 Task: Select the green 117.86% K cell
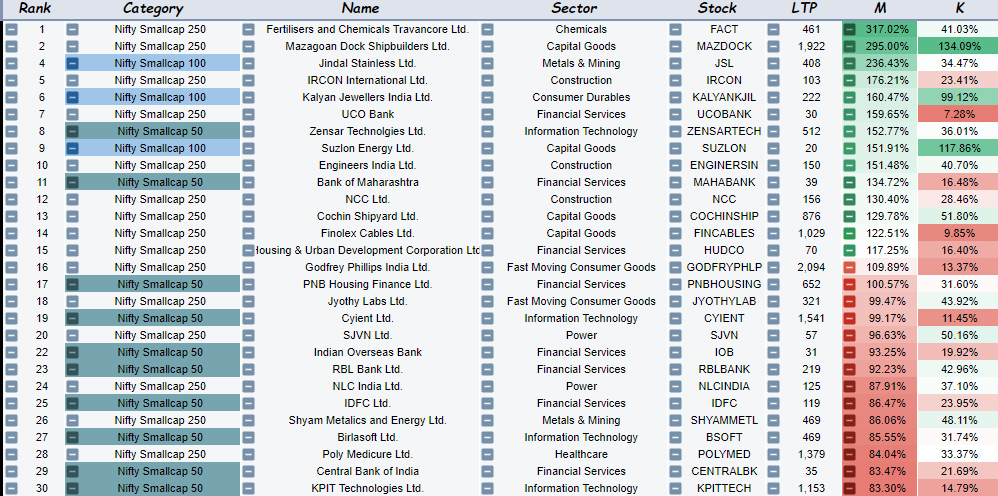(x=958, y=148)
